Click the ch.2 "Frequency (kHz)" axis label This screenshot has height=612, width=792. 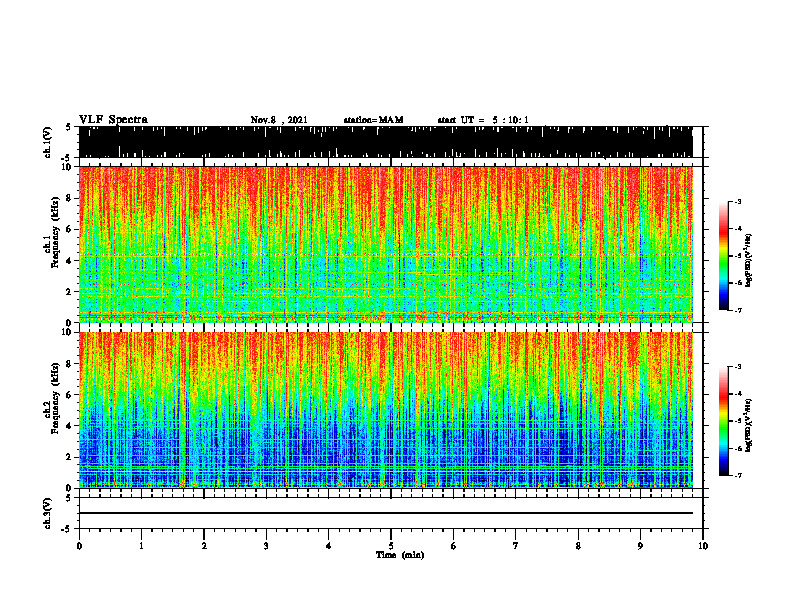tap(55, 398)
